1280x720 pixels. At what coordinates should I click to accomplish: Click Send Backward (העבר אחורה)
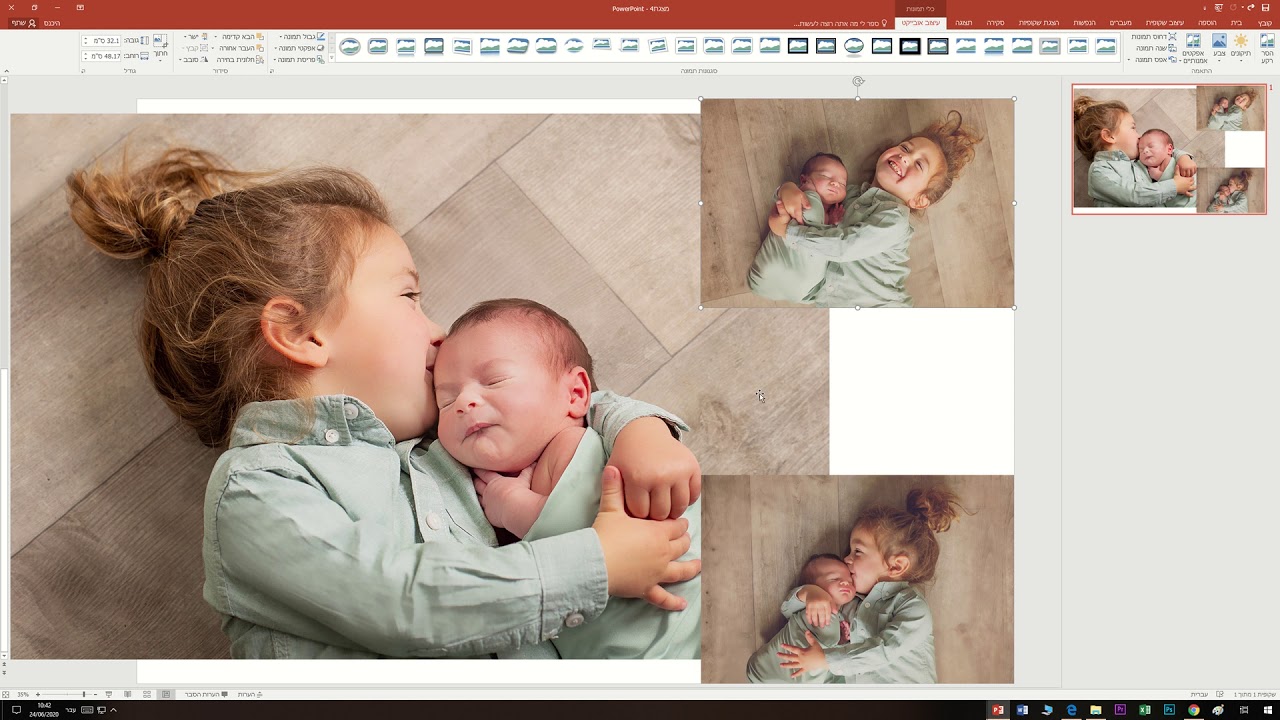point(240,48)
